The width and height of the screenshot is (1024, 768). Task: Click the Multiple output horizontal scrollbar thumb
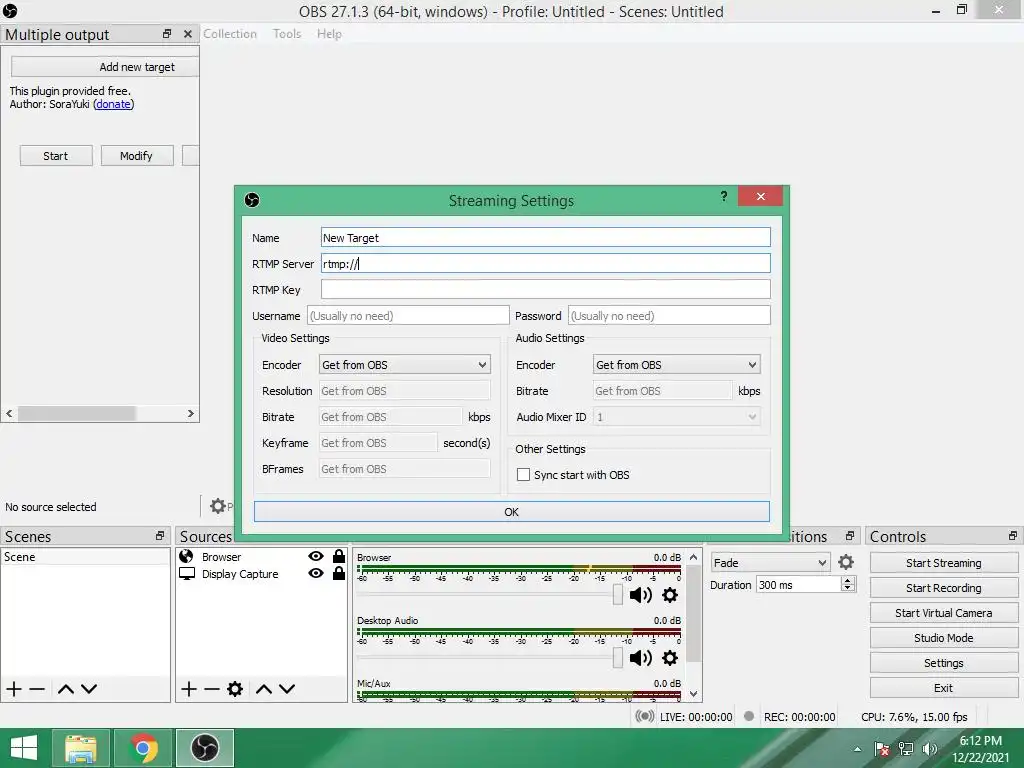pos(76,413)
